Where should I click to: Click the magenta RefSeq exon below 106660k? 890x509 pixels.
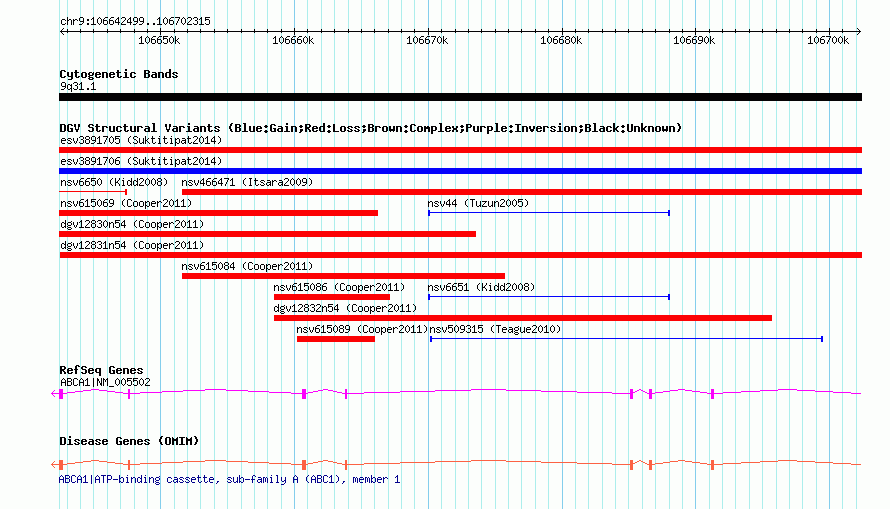[x=304, y=394]
